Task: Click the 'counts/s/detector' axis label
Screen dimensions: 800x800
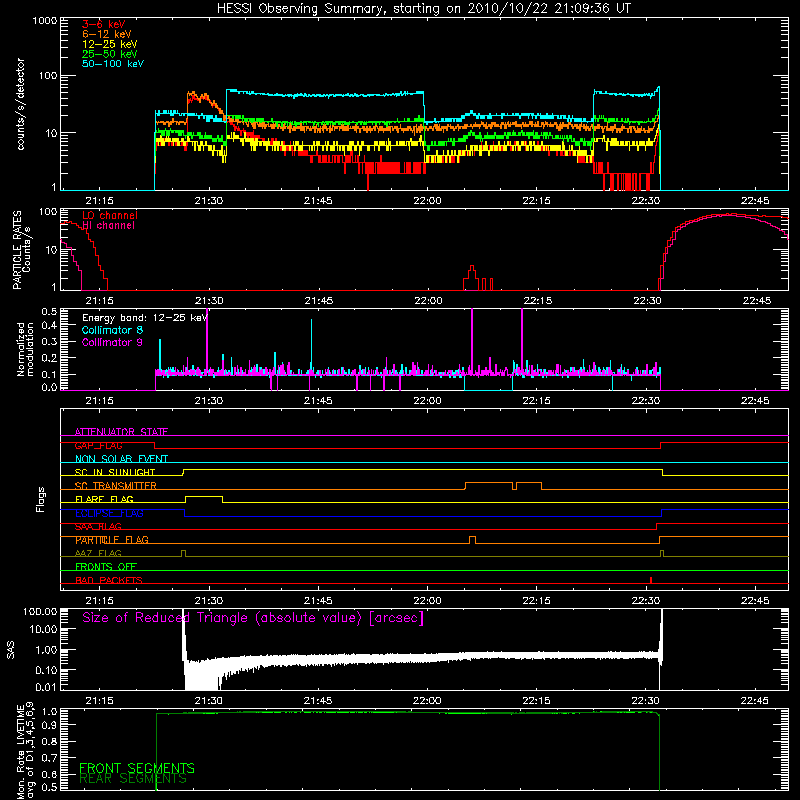Action: (20, 104)
